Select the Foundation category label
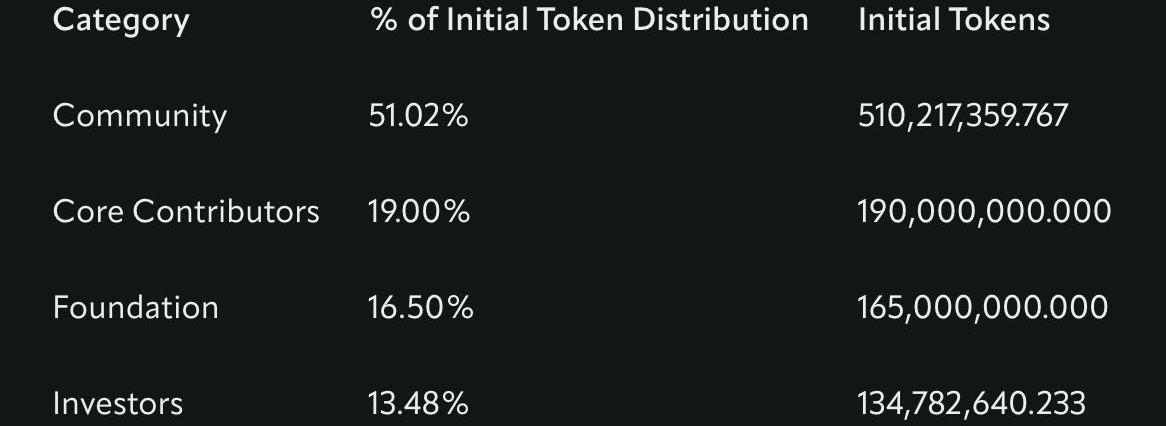 pos(135,307)
